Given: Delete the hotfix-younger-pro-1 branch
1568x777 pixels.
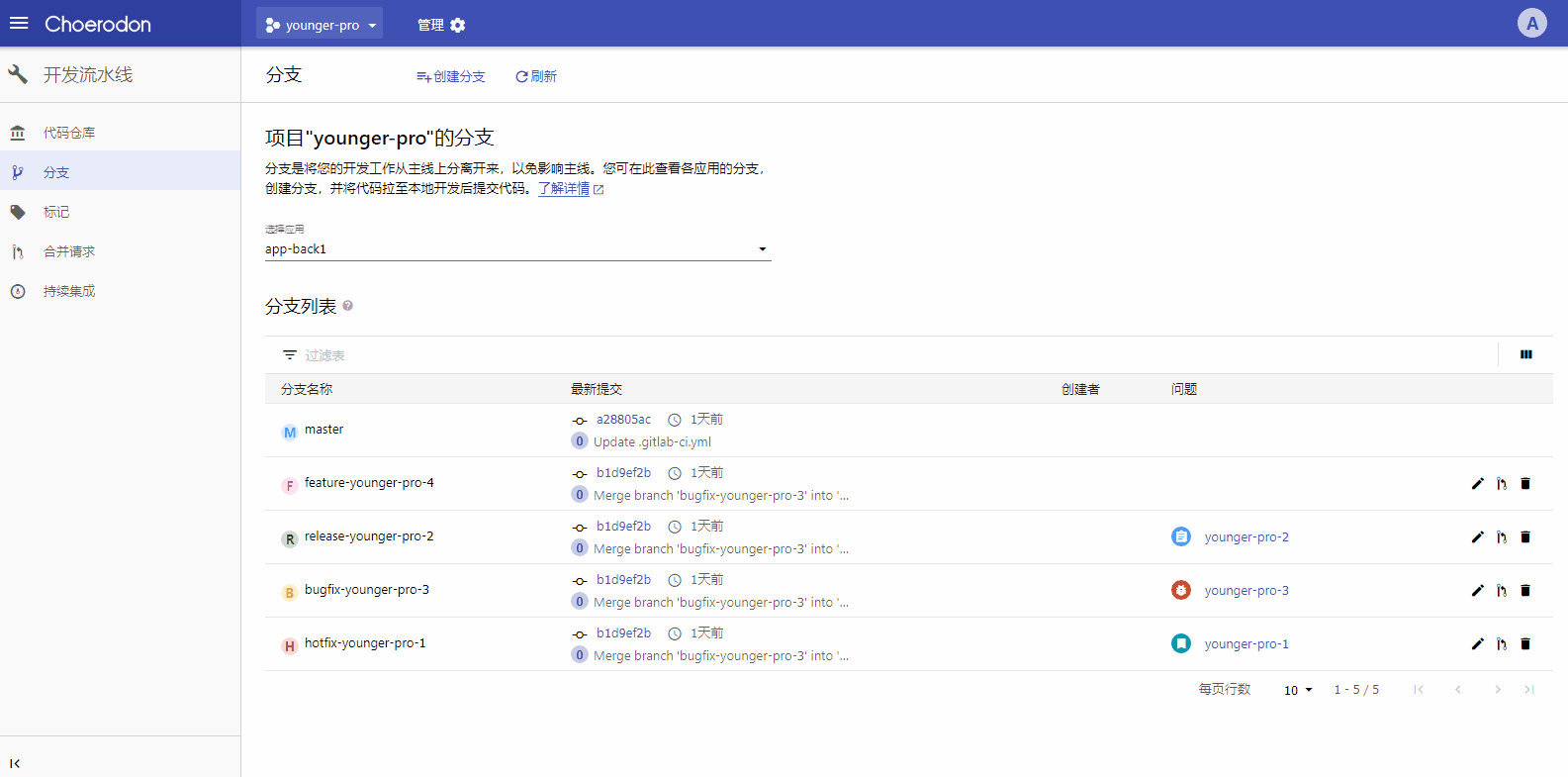Looking at the screenshot, I should click(x=1525, y=644).
